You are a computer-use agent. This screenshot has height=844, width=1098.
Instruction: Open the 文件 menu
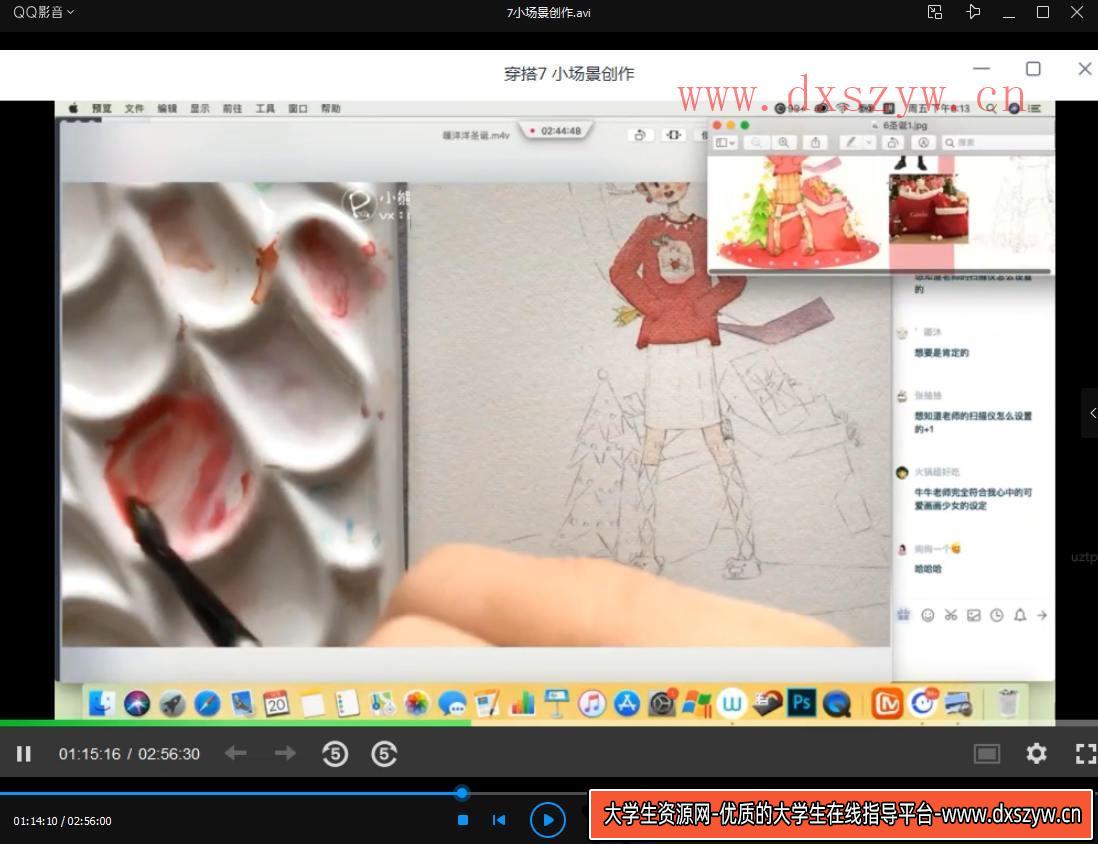tap(134, 109)
